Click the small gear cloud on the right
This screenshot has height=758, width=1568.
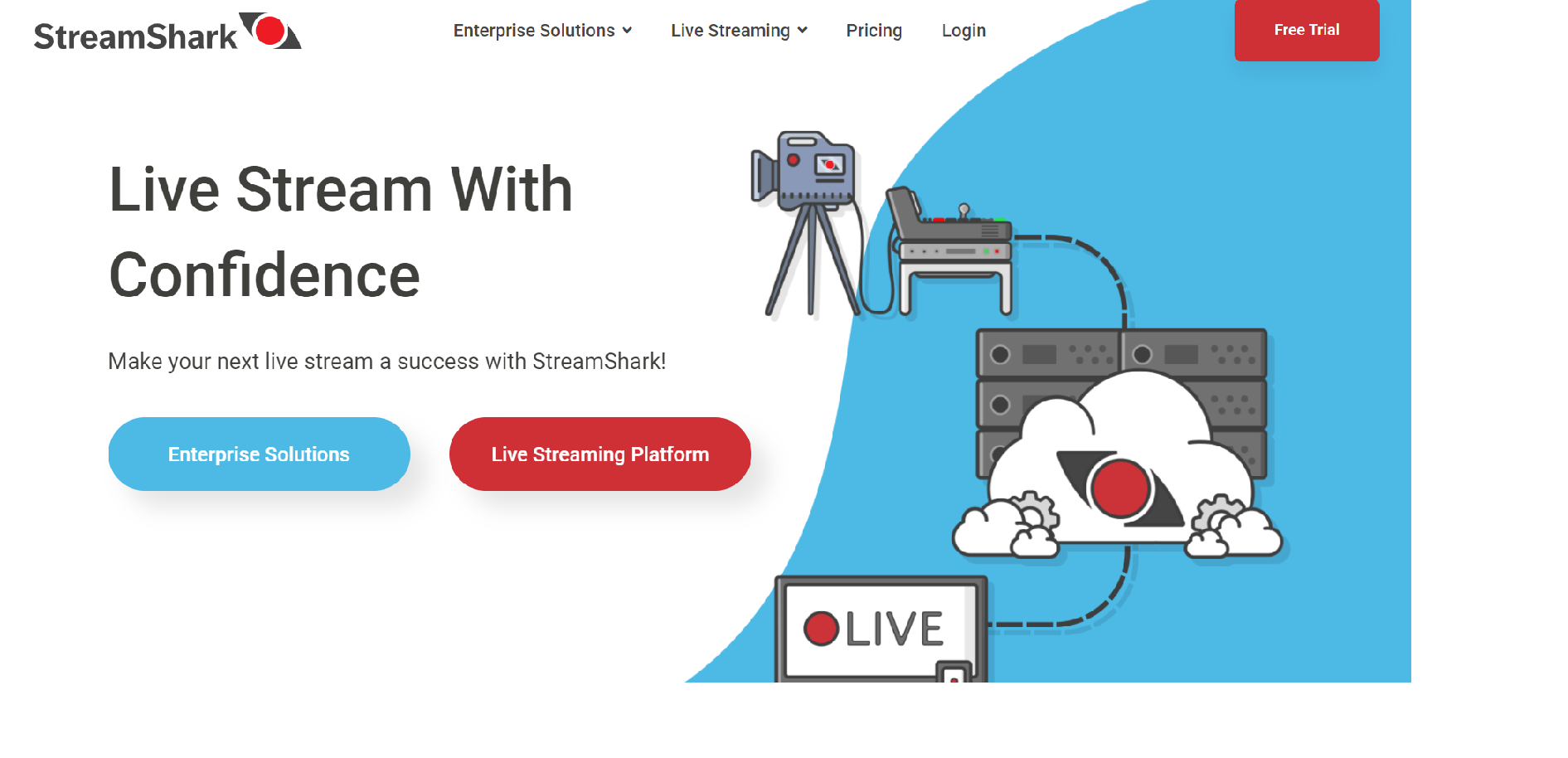coord(1235,526)
